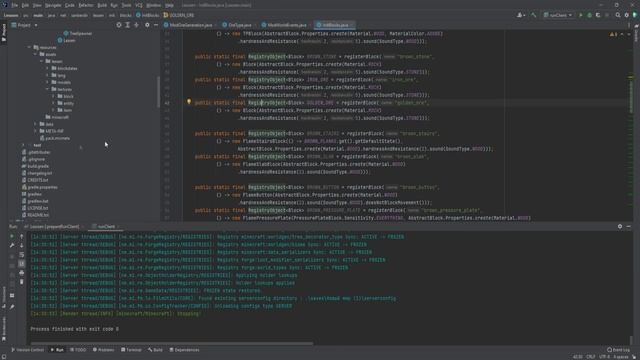
Task: Click the Run console horizontal scrollbar
Action: tap(172, 344)
